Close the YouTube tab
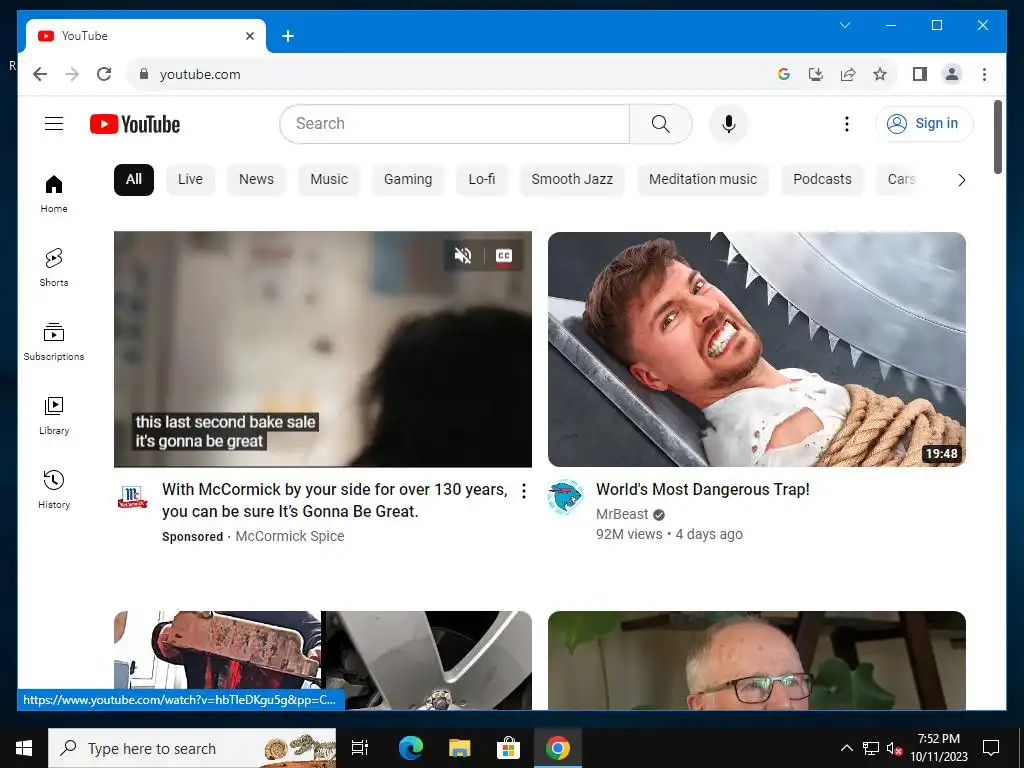 point(249,37)
